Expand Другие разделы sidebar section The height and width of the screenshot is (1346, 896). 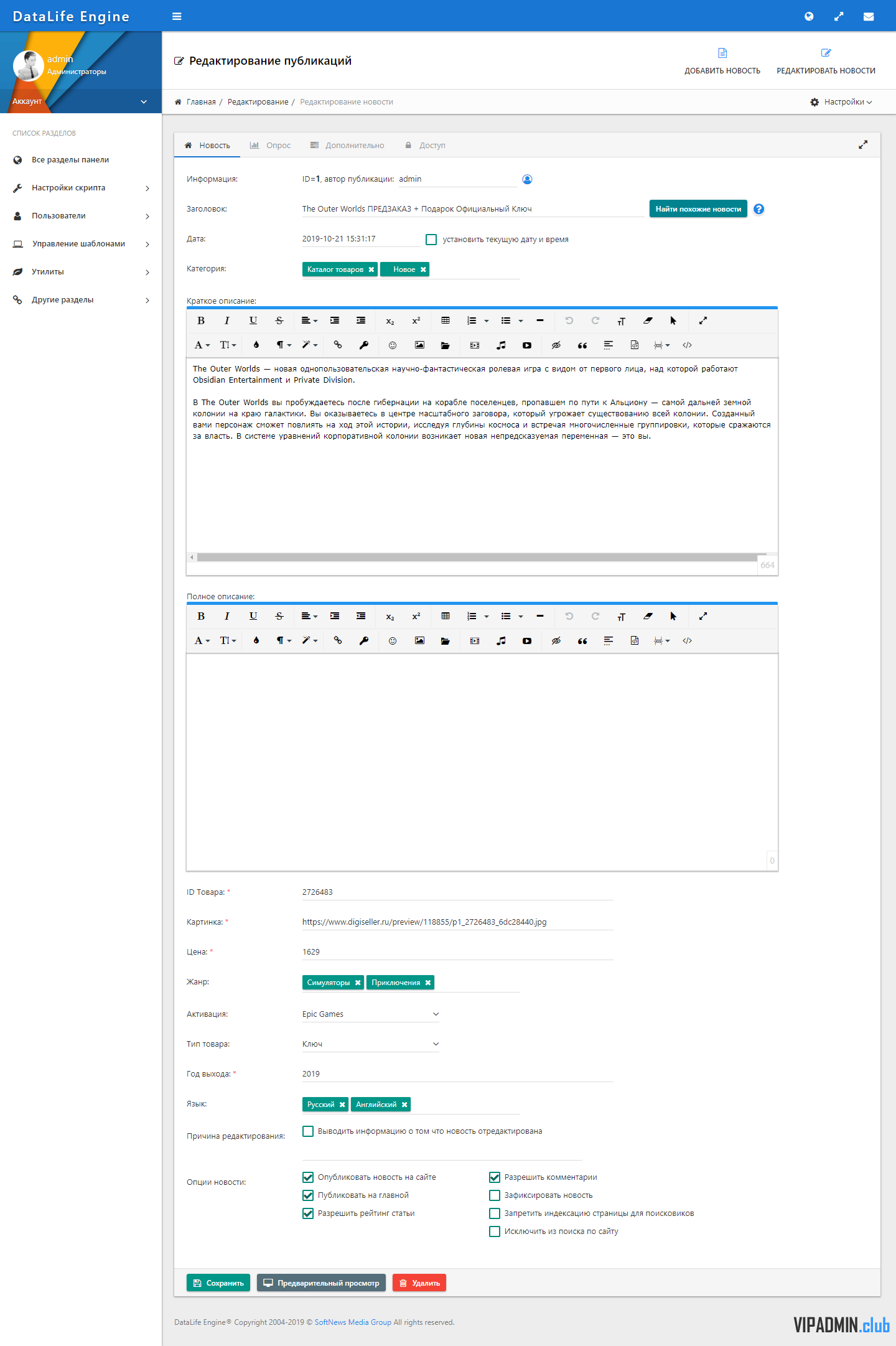click(81, 300)
